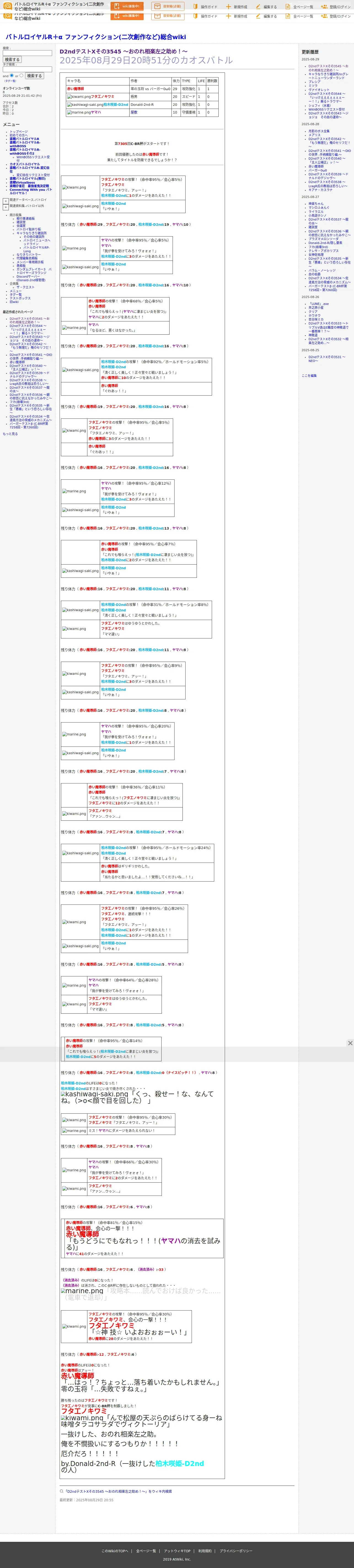This screenshot has height=1568, width=354.
Task: Open ヴァイオレット in update history
Action: (319, 90)
